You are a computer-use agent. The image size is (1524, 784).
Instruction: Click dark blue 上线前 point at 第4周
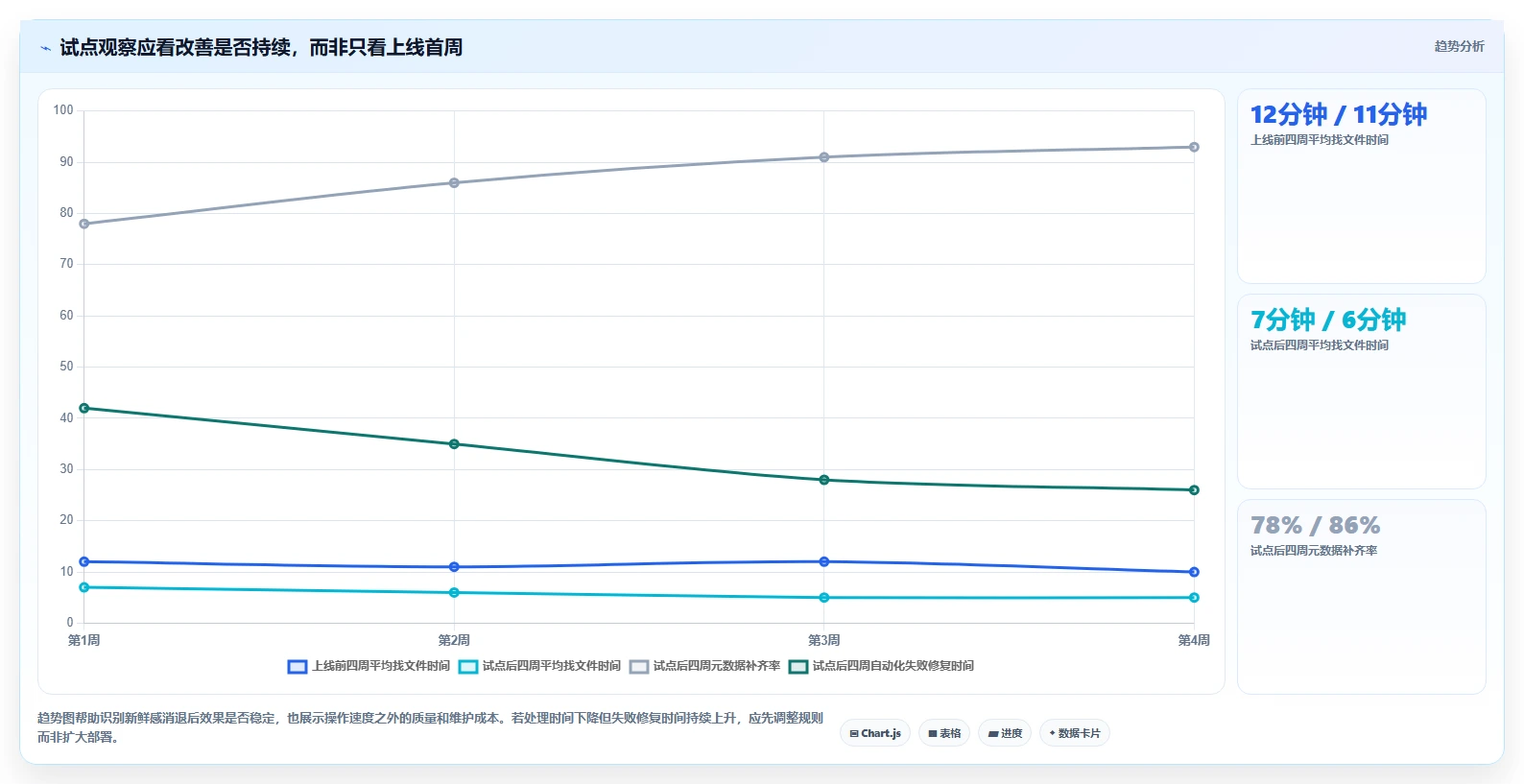[1194, 572]
